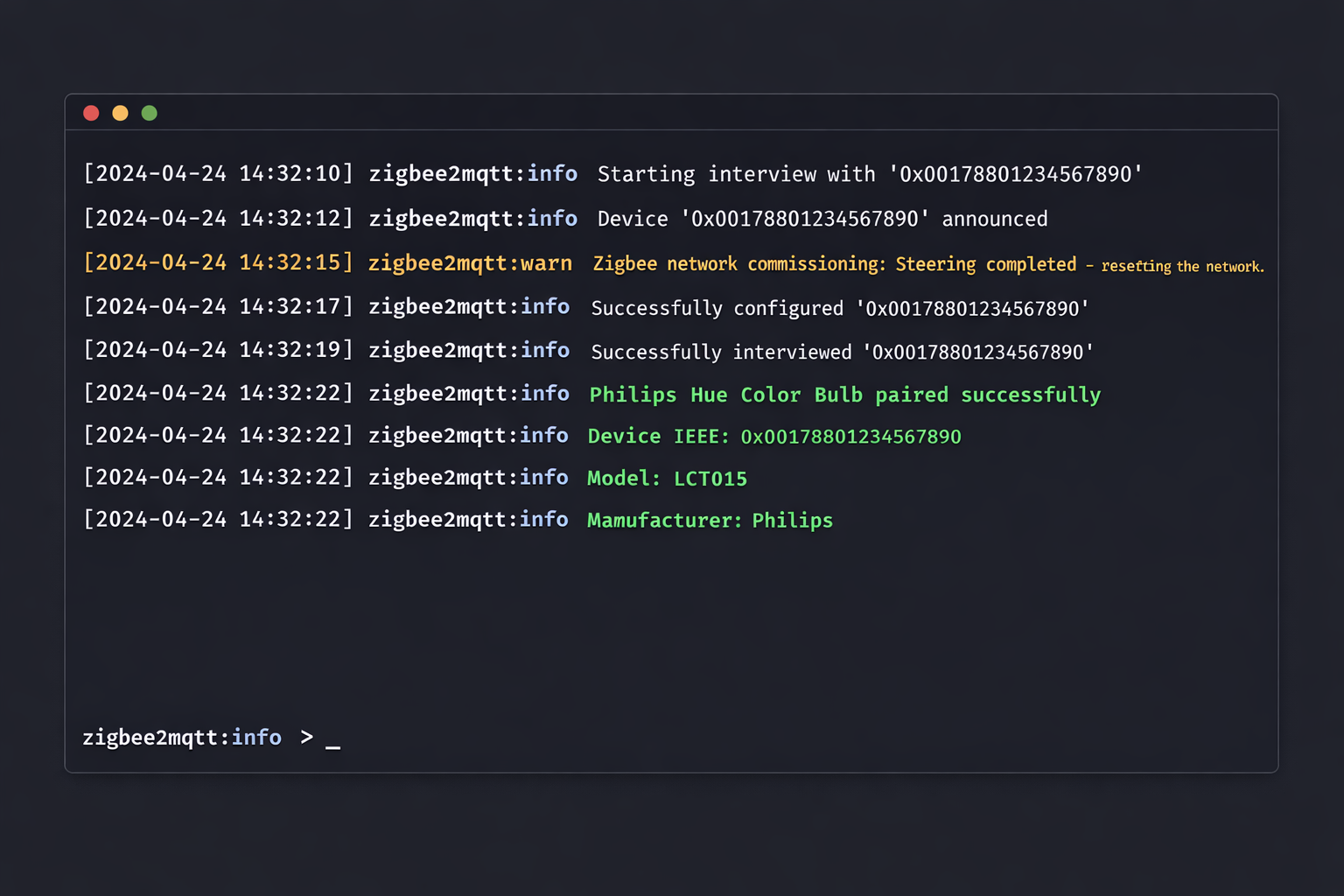Click the Philips Hue Color Bulb paired message
Screen dimensions: 1344x896
[845, 394]
